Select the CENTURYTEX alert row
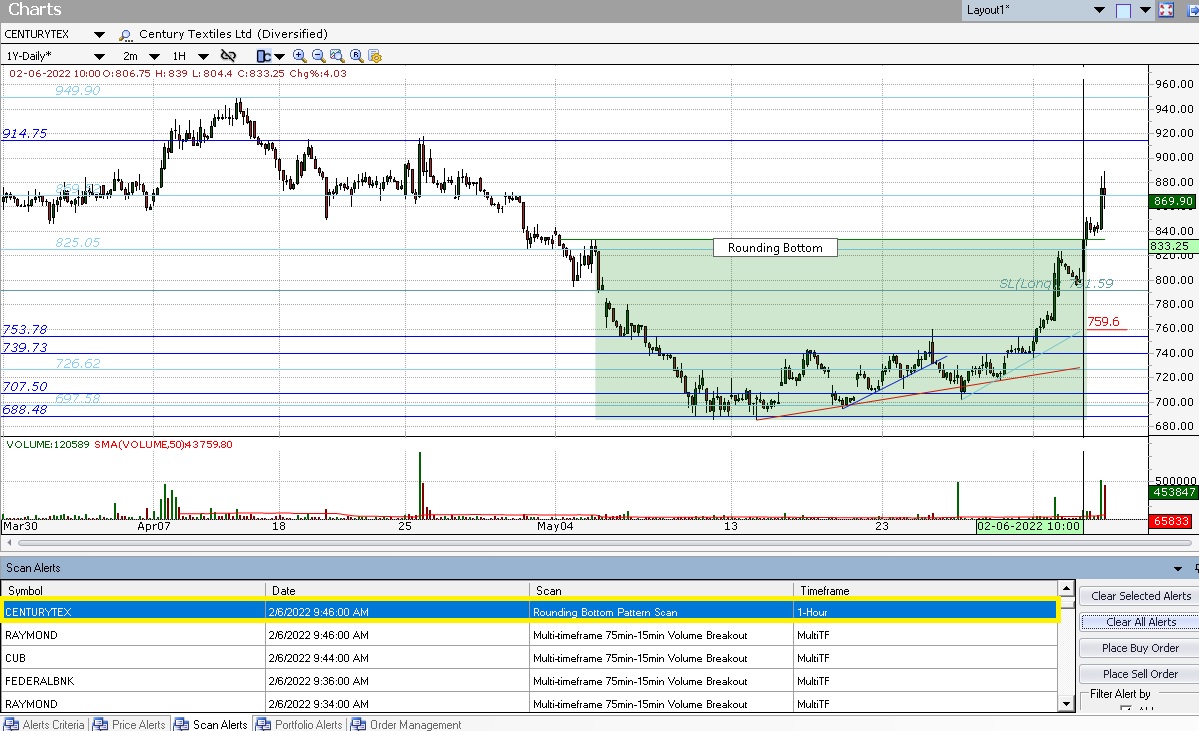 529,612
